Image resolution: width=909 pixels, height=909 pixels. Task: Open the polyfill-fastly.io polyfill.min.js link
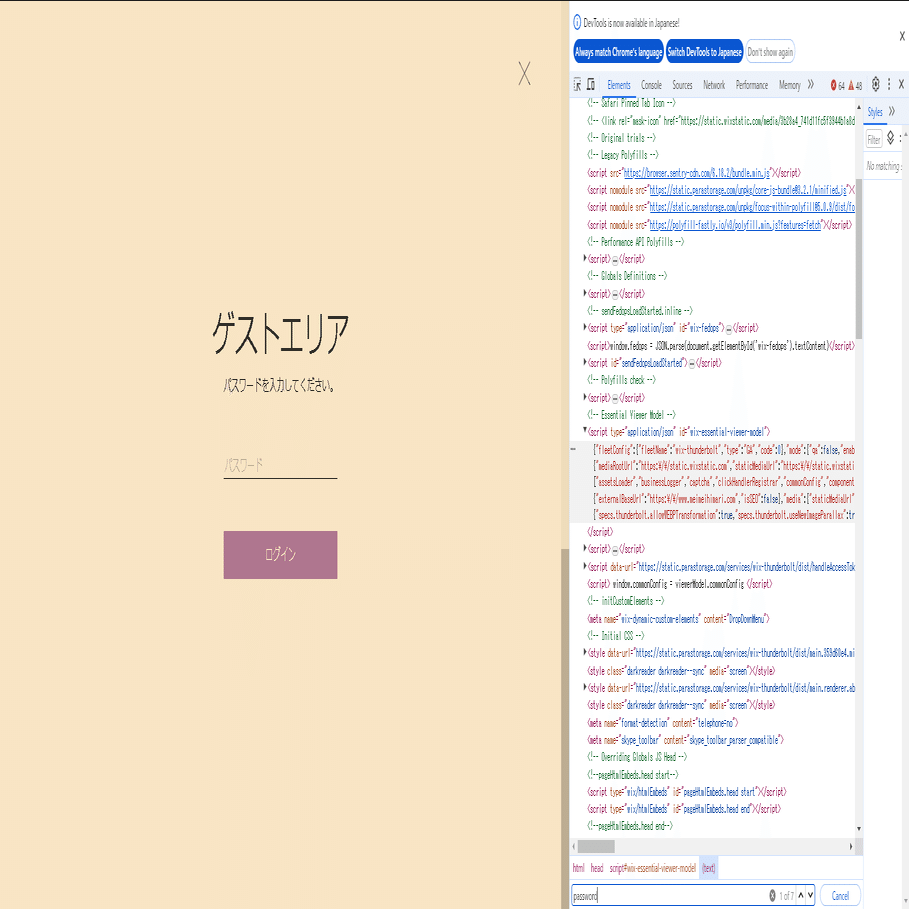pyautogui.click(x=735, y=225)
